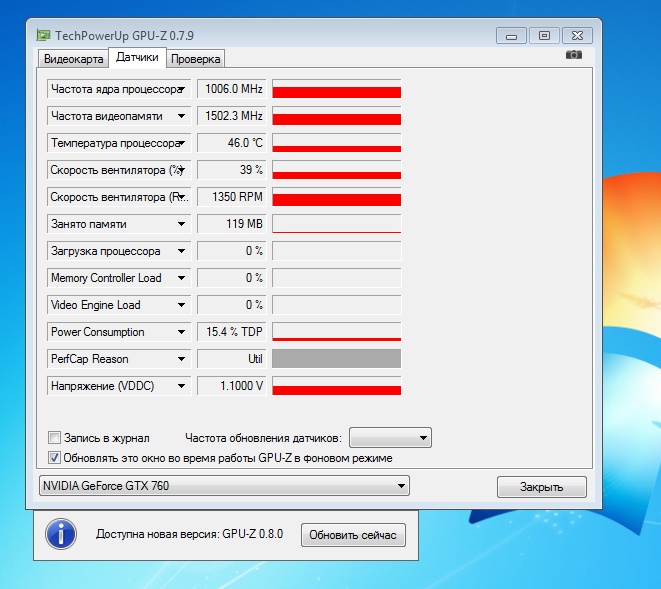Click the gray PerfCap Reason bar

pyautogui.click(x=336, y=359)
